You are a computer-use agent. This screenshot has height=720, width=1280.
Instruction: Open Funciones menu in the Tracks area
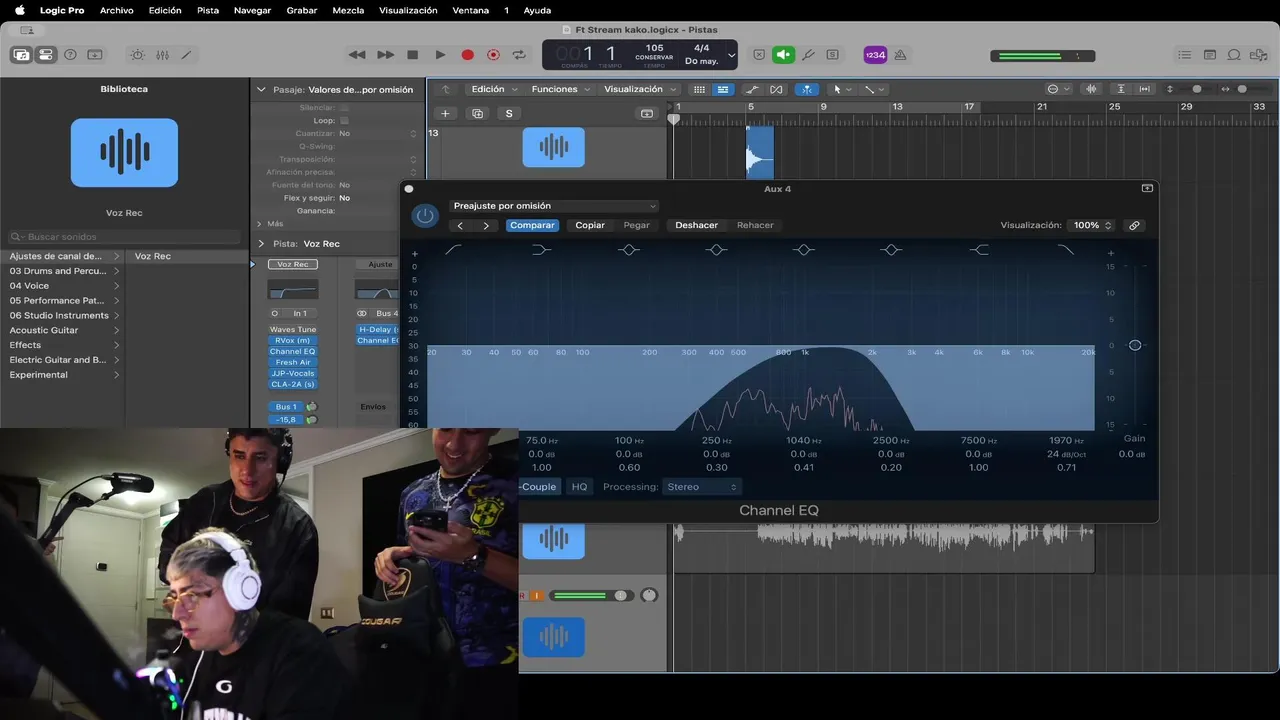click(x=561, y=89)
